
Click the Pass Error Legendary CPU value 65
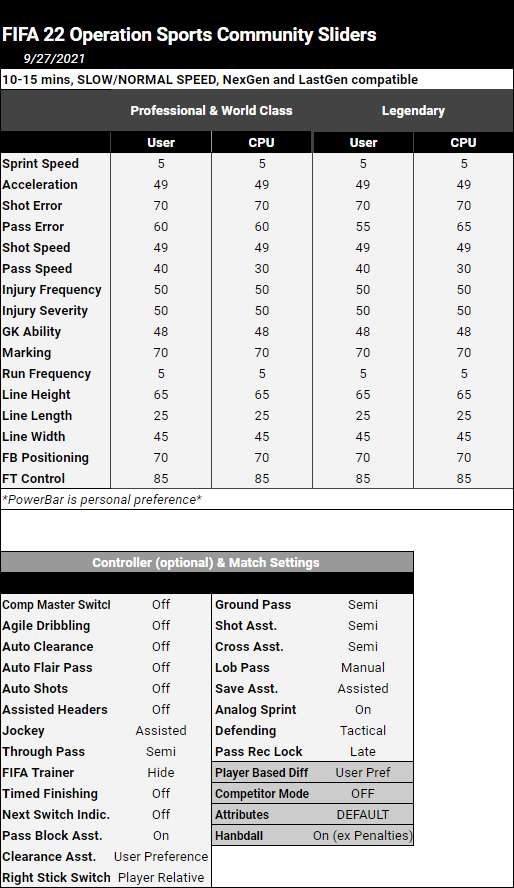click(464, 227)
